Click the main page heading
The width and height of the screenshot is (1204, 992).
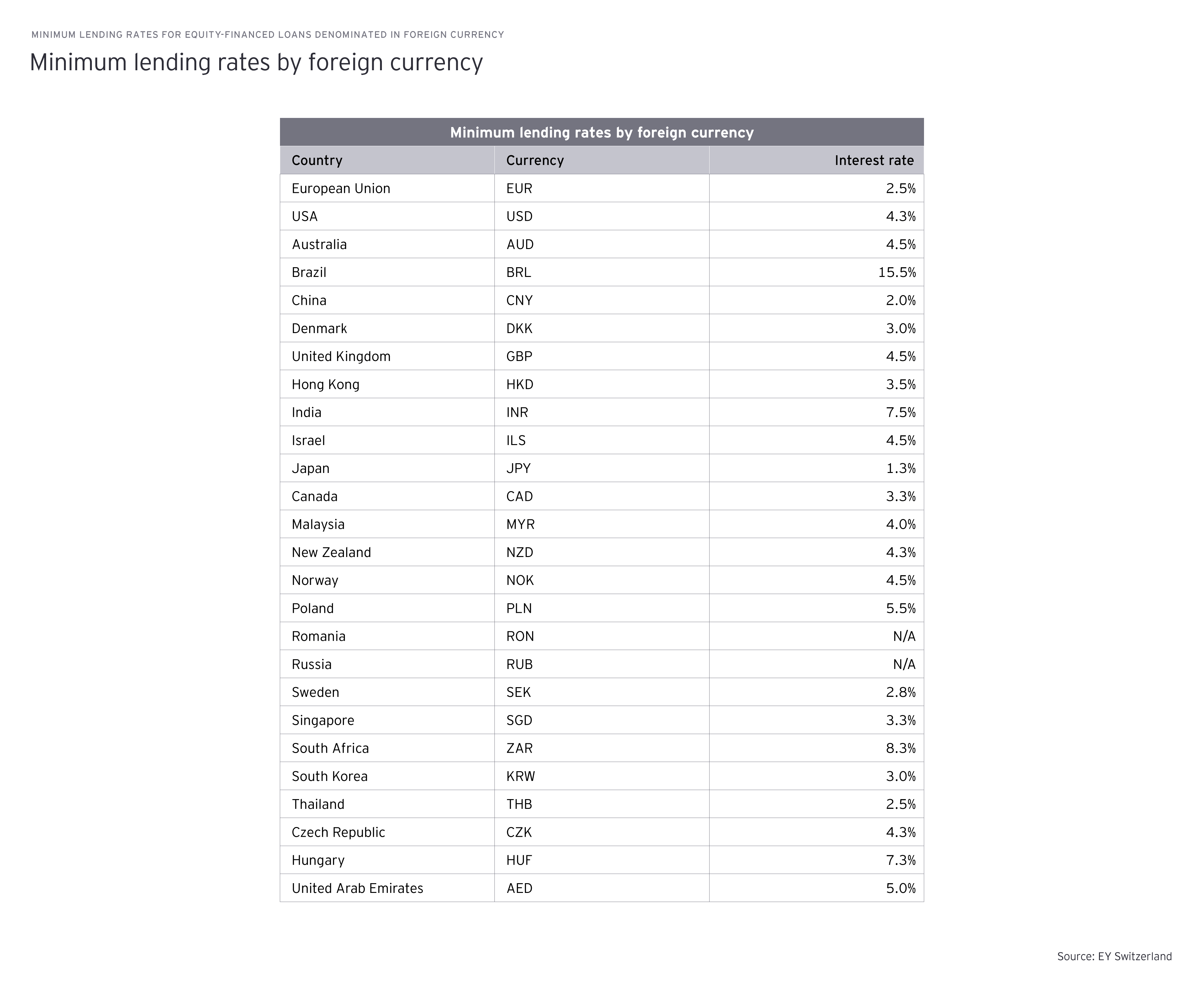[x=256, y=62]
